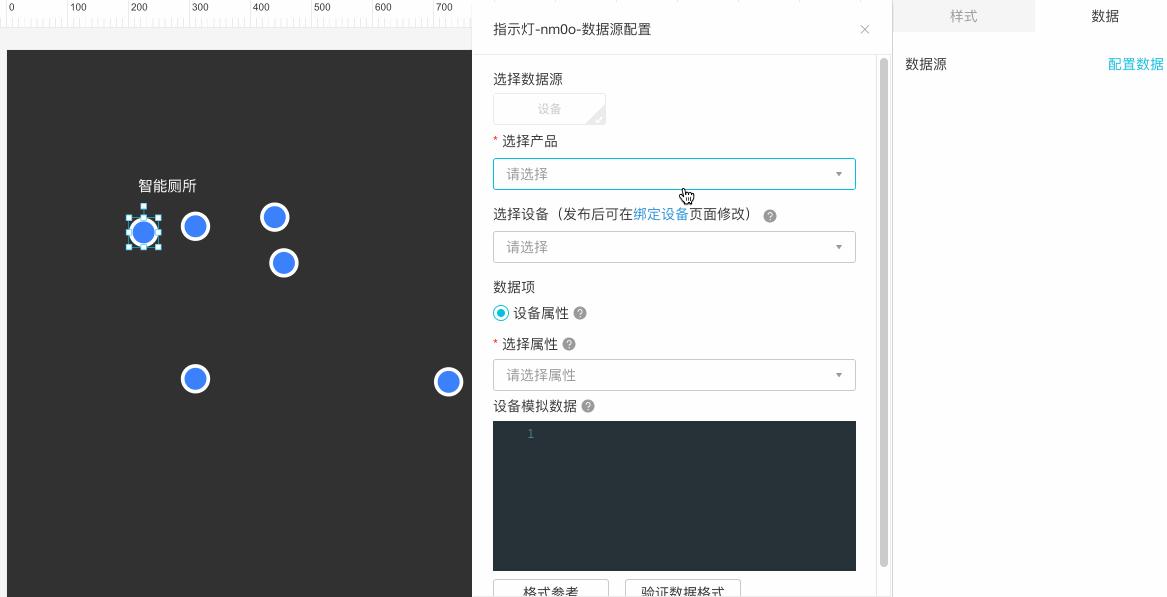1167x597 pixels.
Task: Close the 指示灯-nm0o-数据源配置 dialog
Action: (864, 30)
